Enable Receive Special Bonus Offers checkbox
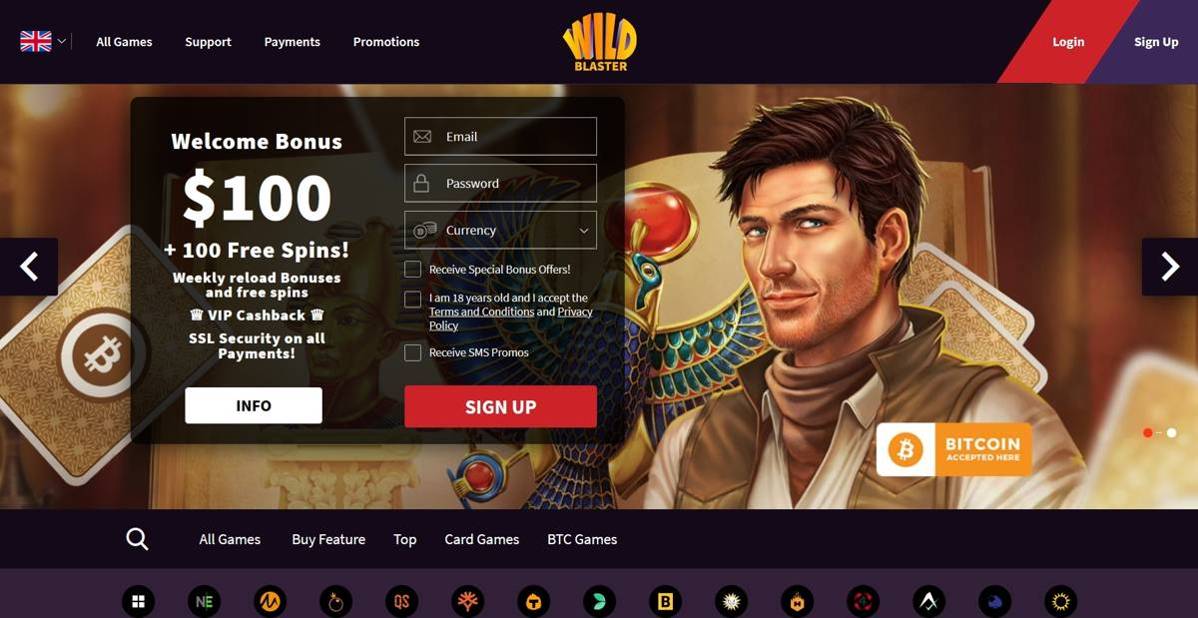The height and width of the screenshot is (618, 1198). pos(413,269)
